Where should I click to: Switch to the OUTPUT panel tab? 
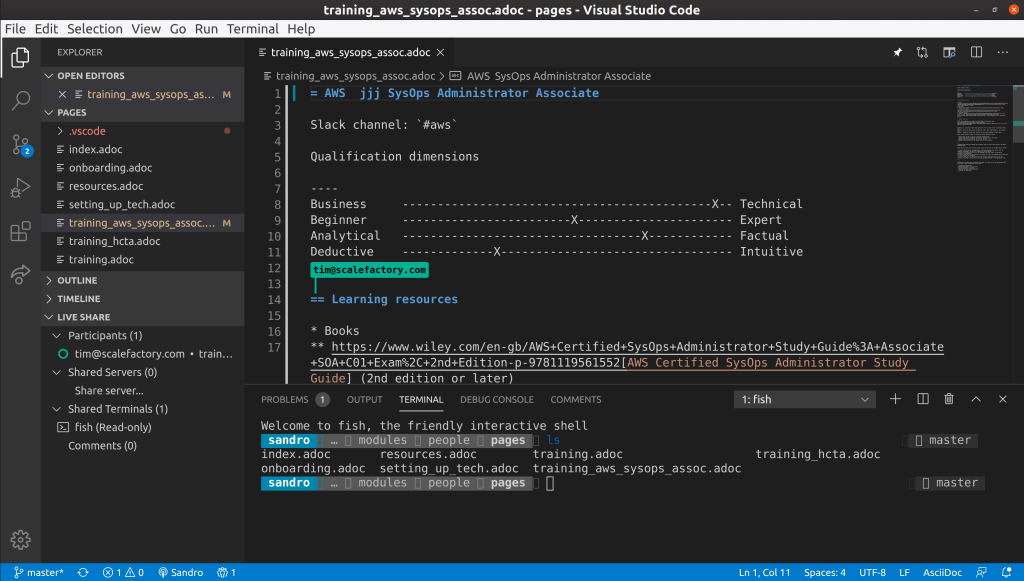[x=364, y=400]
